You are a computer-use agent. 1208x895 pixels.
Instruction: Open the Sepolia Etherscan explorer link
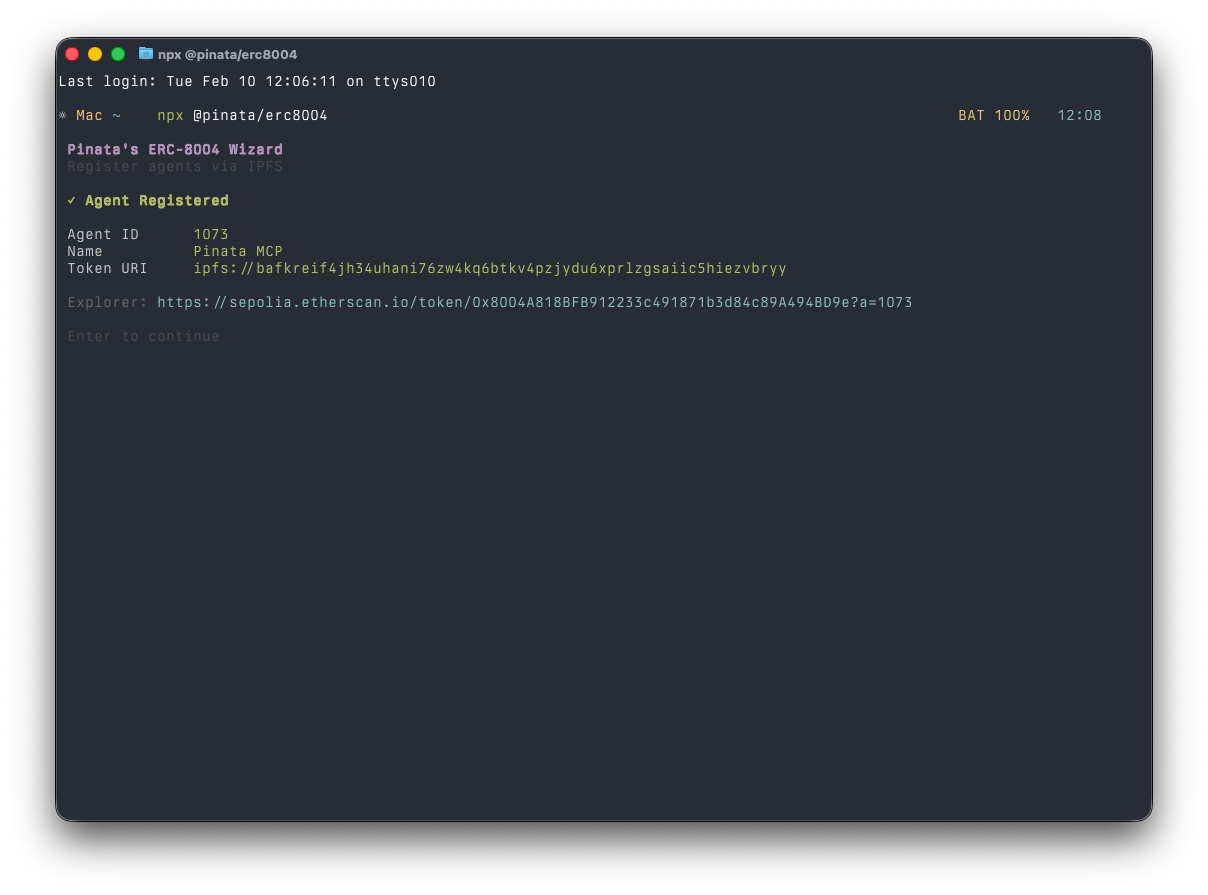(534, 302)
